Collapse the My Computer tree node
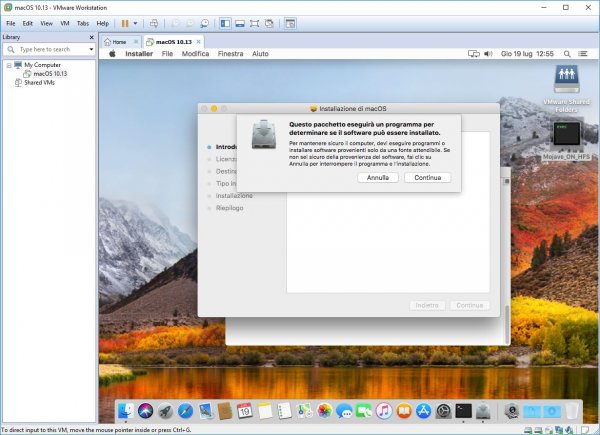The height and width of the screenshot is (435, 600). (9, 65)
